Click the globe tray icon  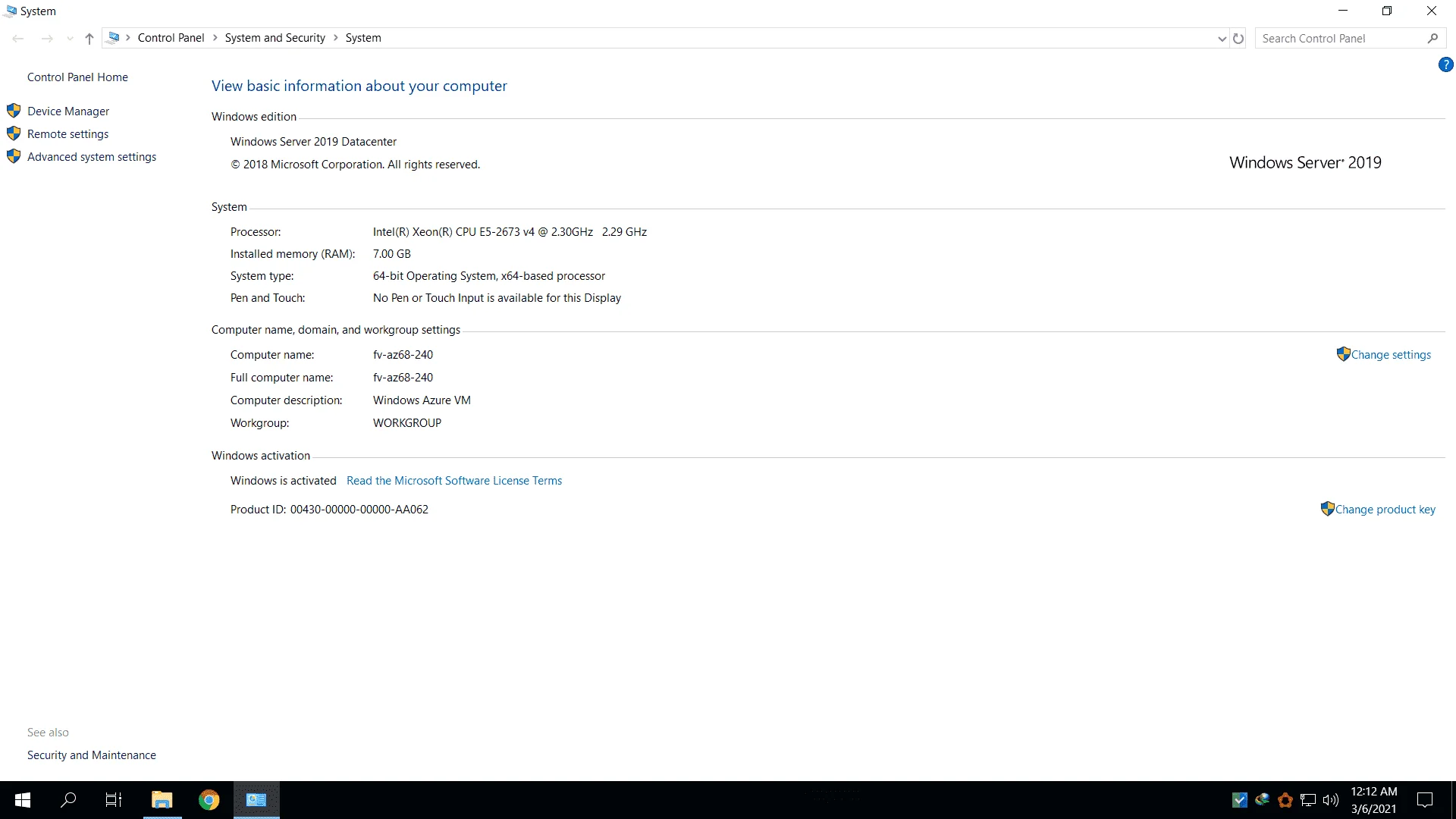[1263, 800]
